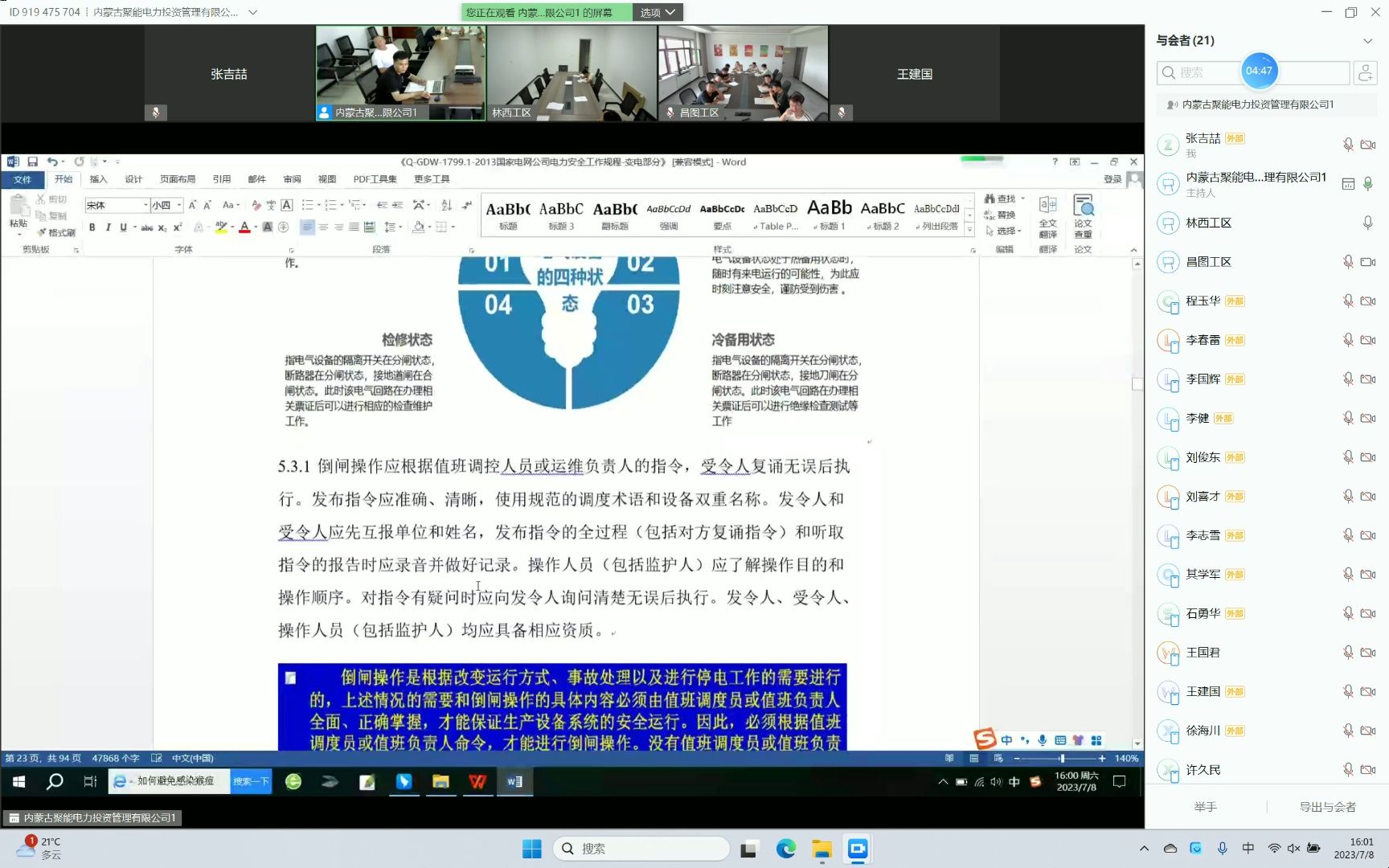1389x868 pixels.
Task: Click the 搜索一下 button in shared taskbar
Action: (x=251, y=781)
